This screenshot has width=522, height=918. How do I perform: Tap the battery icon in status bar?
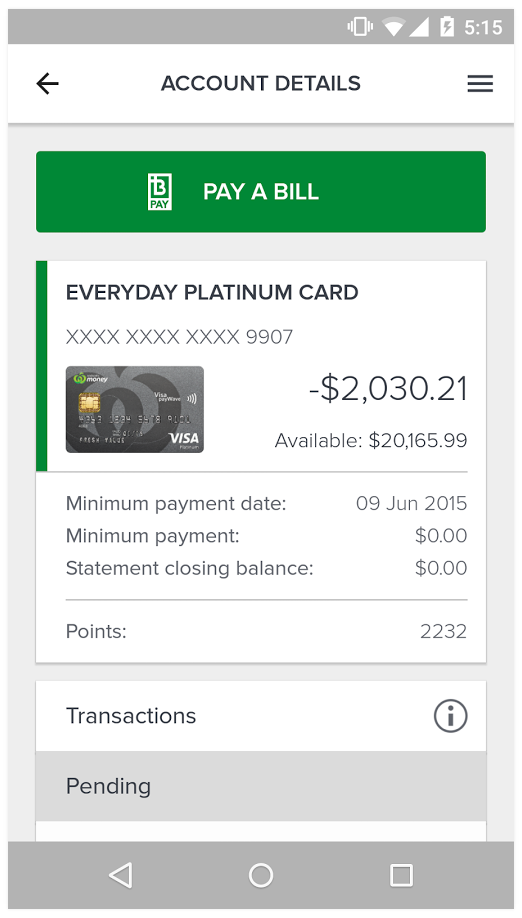pos(447,27)
